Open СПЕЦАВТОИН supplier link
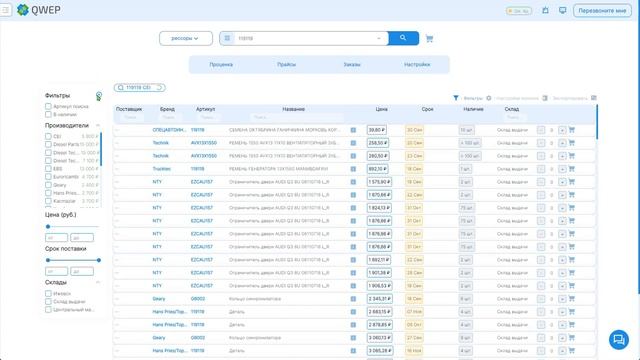Image resolution: width=640 pixels, height=360 pixels. pos(169,130)
